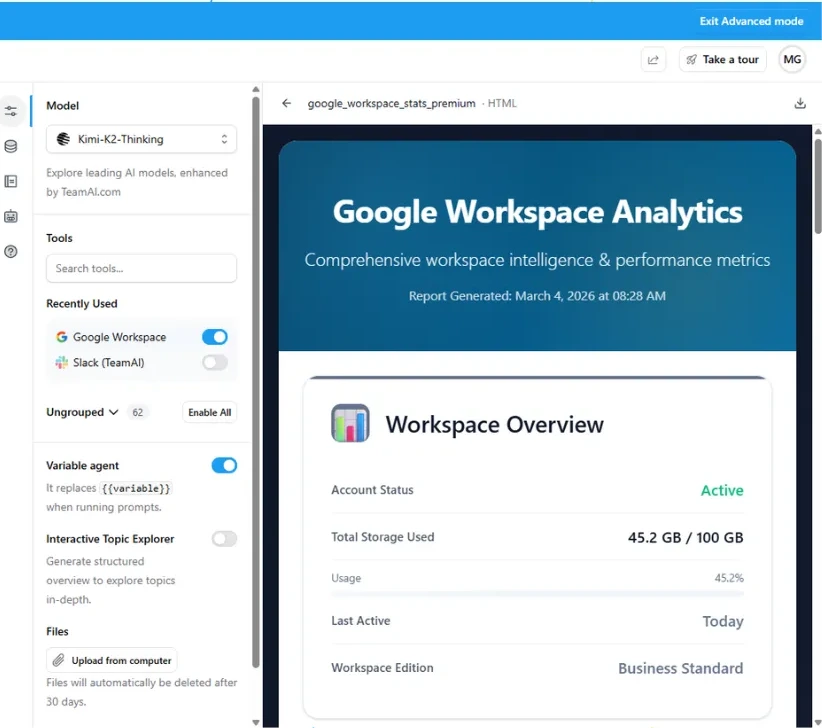The image size is (822, 728).
Task: Click the {{variable}} code text
Action: click(x=136, y=488)
